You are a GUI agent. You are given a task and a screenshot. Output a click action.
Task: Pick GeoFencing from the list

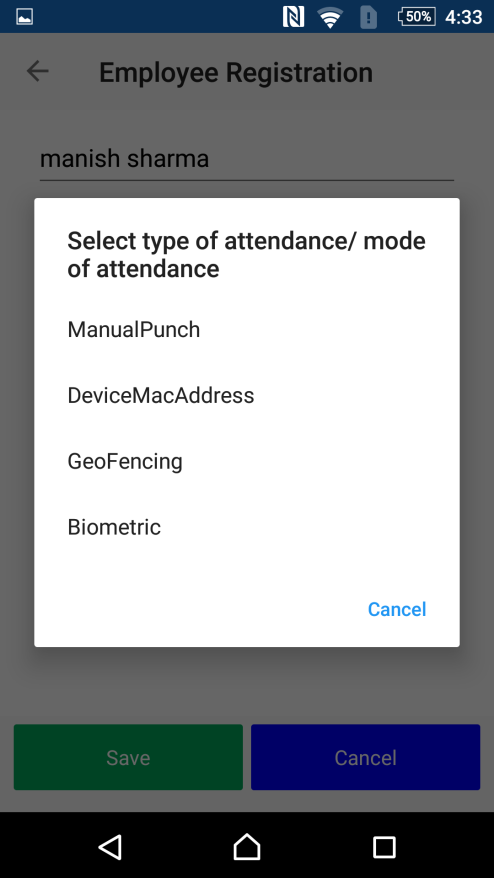coord(246,461)
